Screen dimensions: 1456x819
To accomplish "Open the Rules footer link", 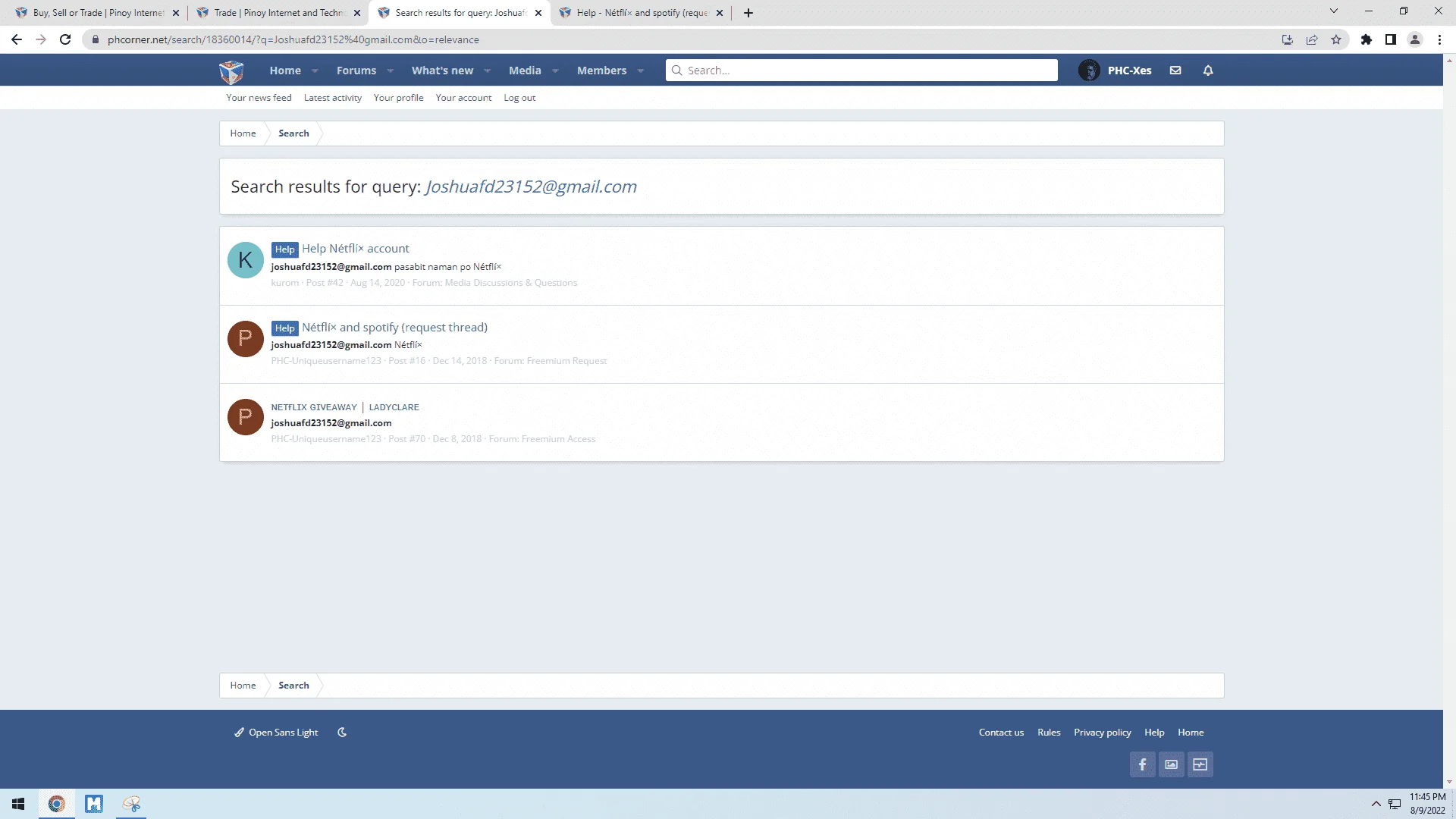I will click(1049, 733).
